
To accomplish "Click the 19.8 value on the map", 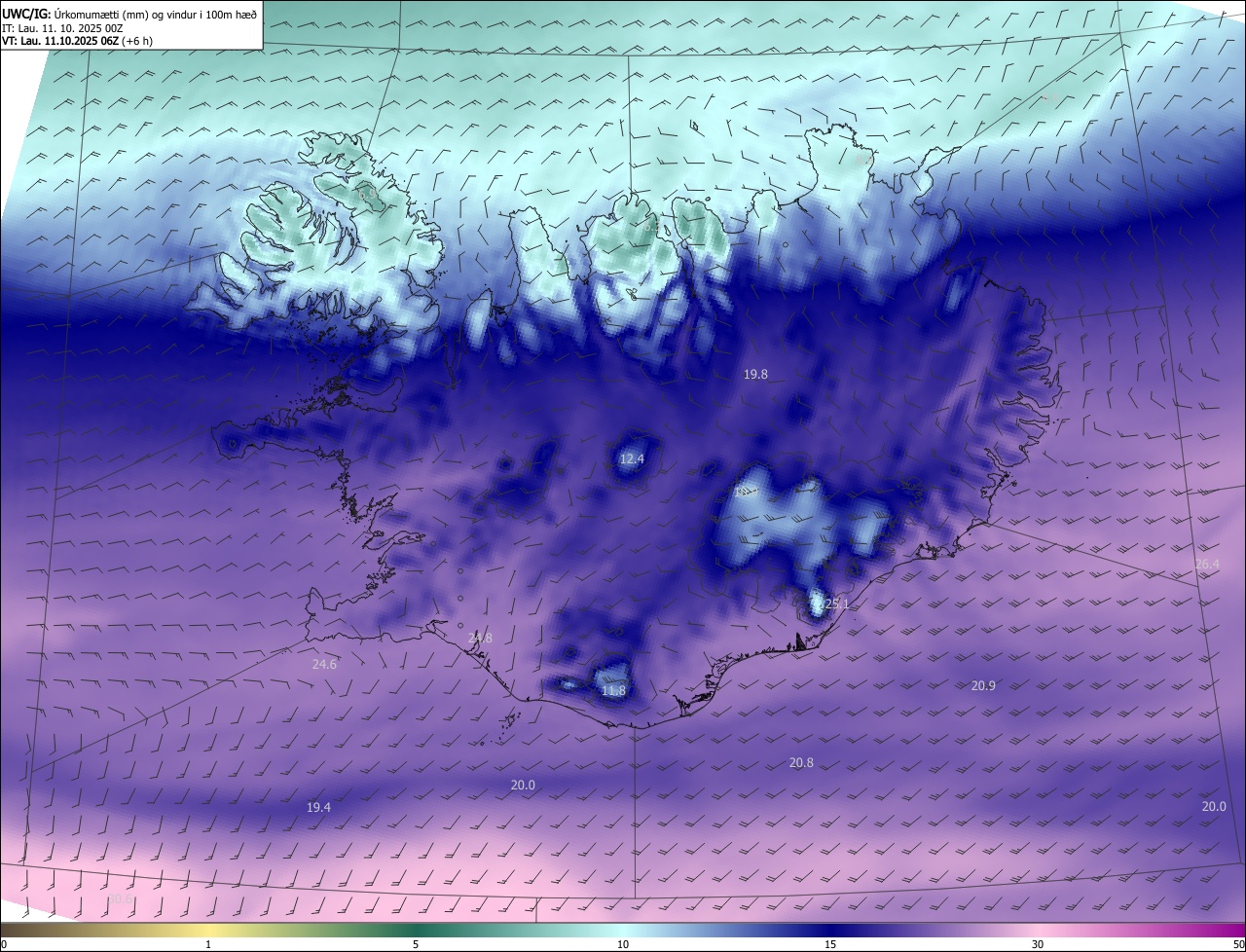I will click(x=756, y=374).
